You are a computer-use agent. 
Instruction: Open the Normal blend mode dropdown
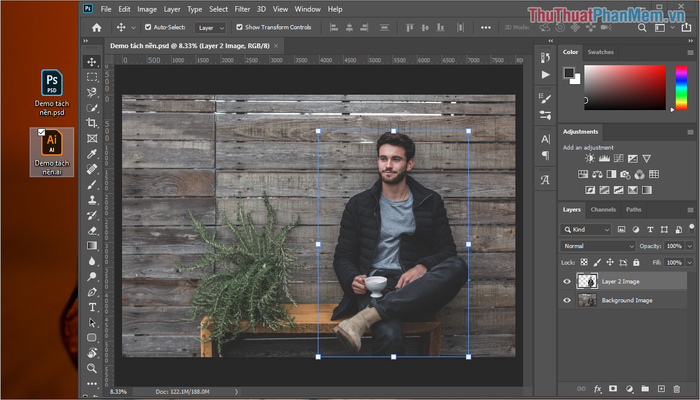tap(598, 246)
